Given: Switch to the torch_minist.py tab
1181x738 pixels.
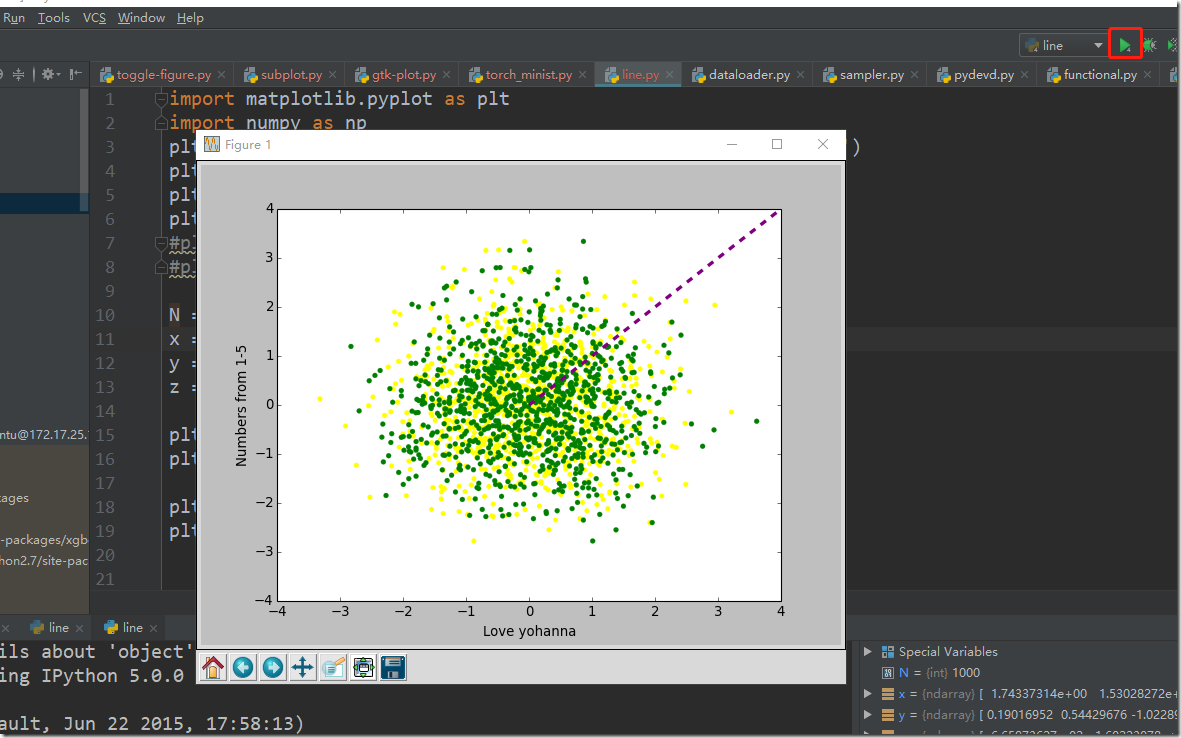Looking at the screenshot, I should (x=528, y=75).
